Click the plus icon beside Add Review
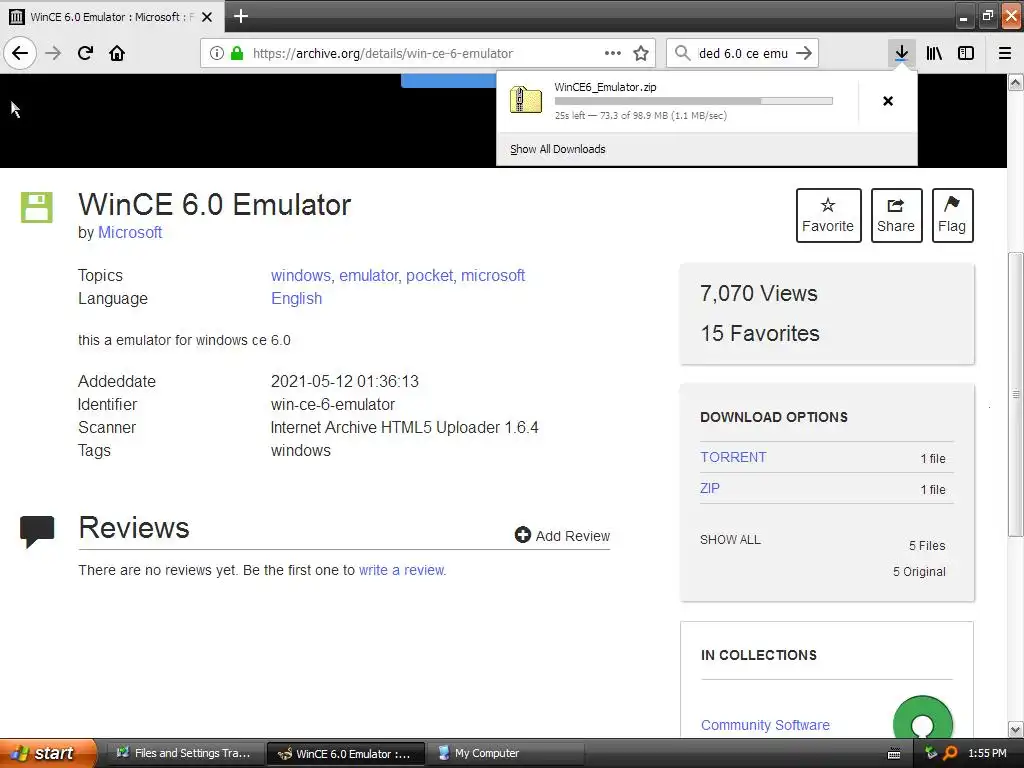This screenshot has height=768, width=1024. coord(522,535)
